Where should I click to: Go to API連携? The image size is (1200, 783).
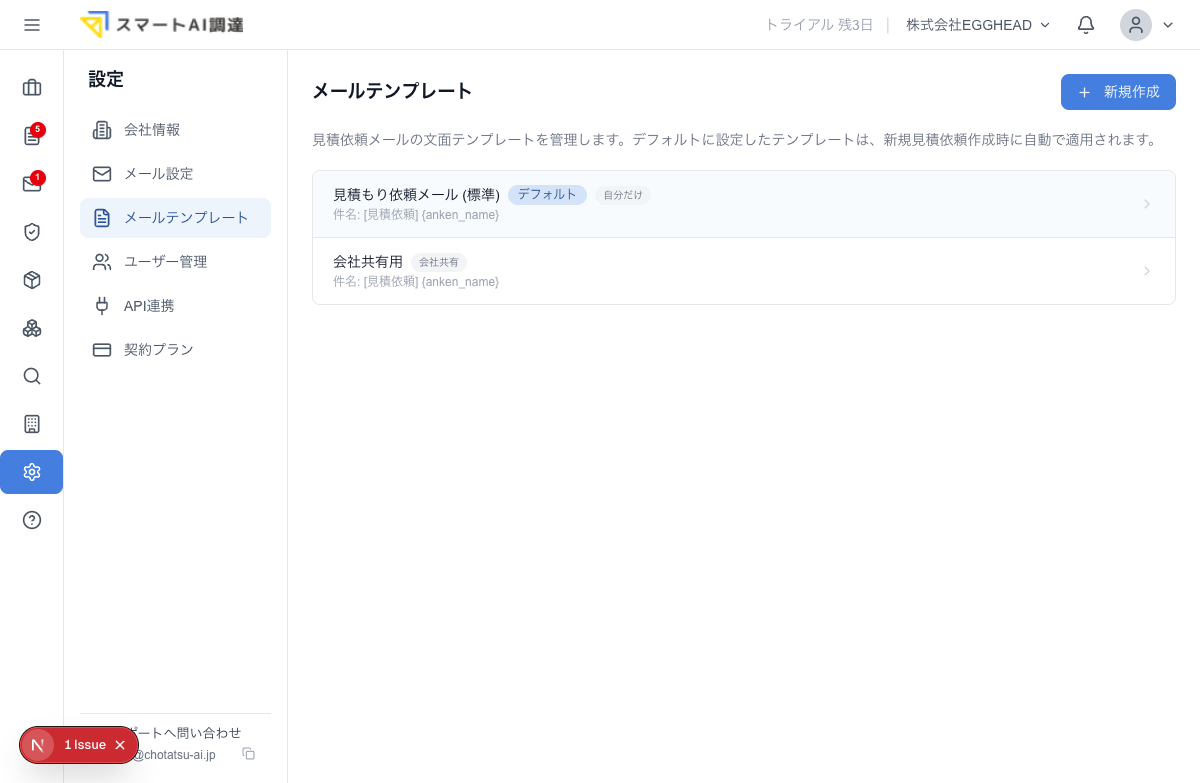(175, 306)
